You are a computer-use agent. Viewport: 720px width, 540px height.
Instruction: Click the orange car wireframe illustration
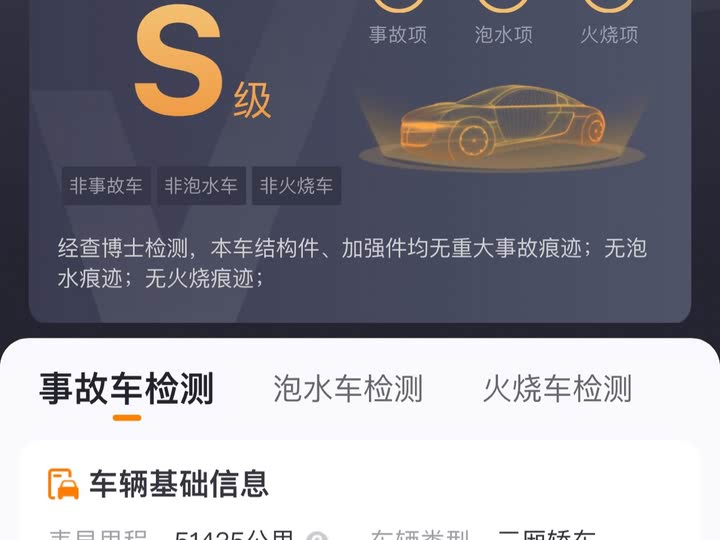click(502, 125)
